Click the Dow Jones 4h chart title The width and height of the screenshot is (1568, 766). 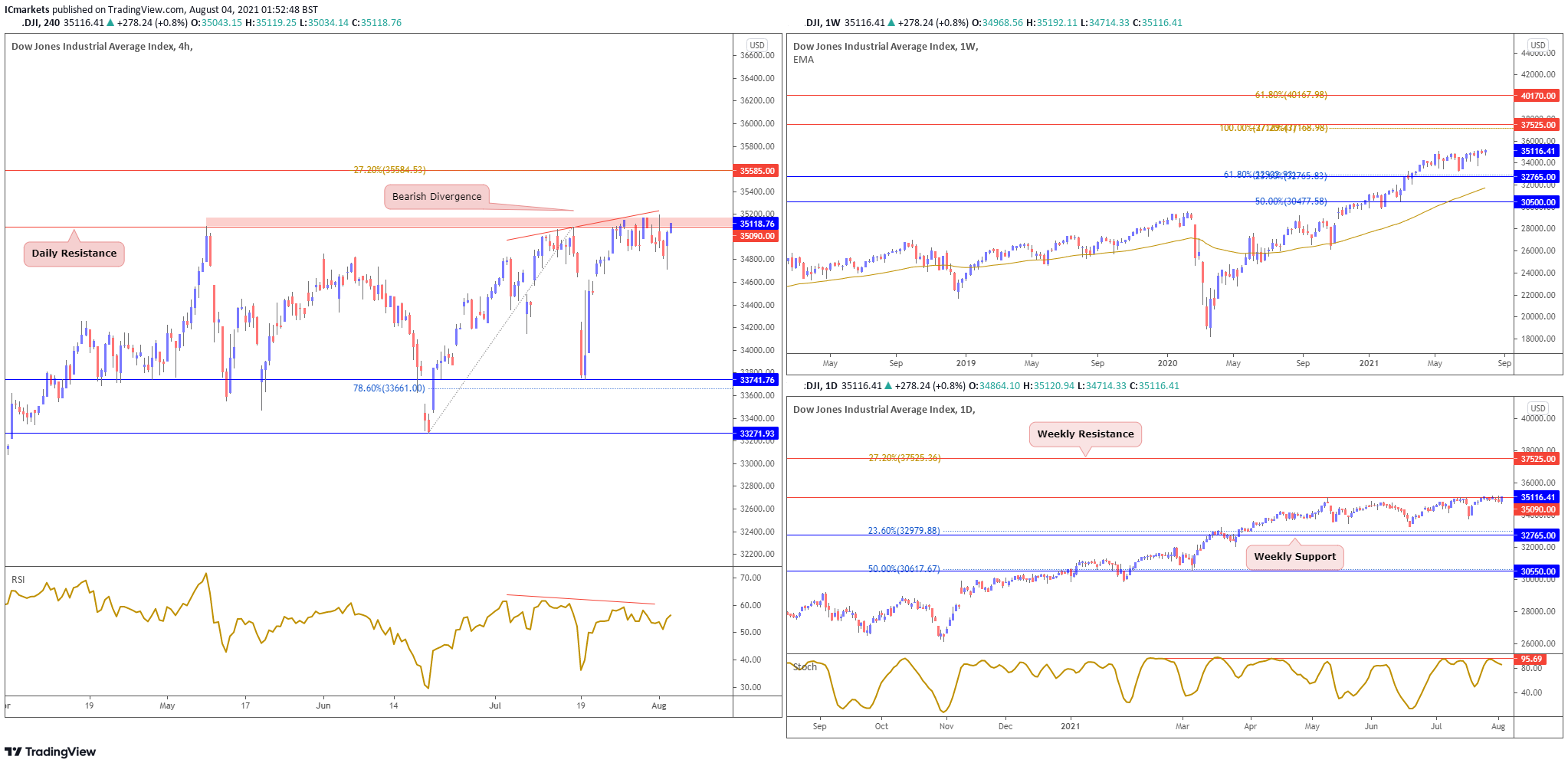coord(102,47)
